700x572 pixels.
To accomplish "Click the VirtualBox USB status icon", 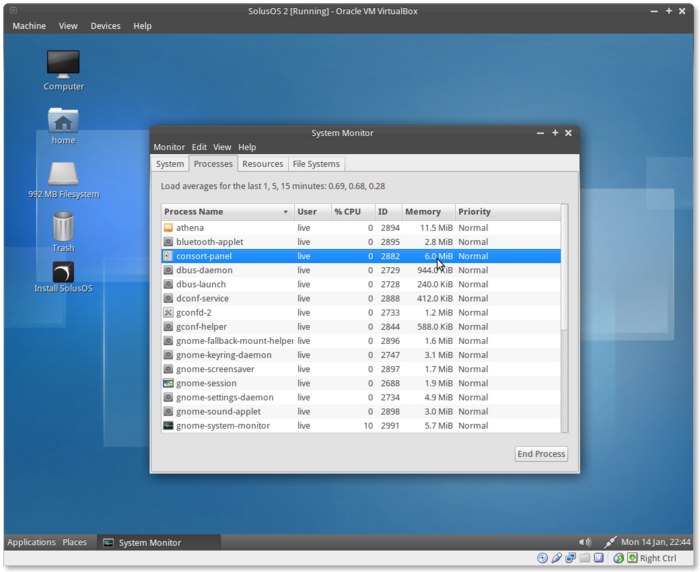I will tap(556, 558).
